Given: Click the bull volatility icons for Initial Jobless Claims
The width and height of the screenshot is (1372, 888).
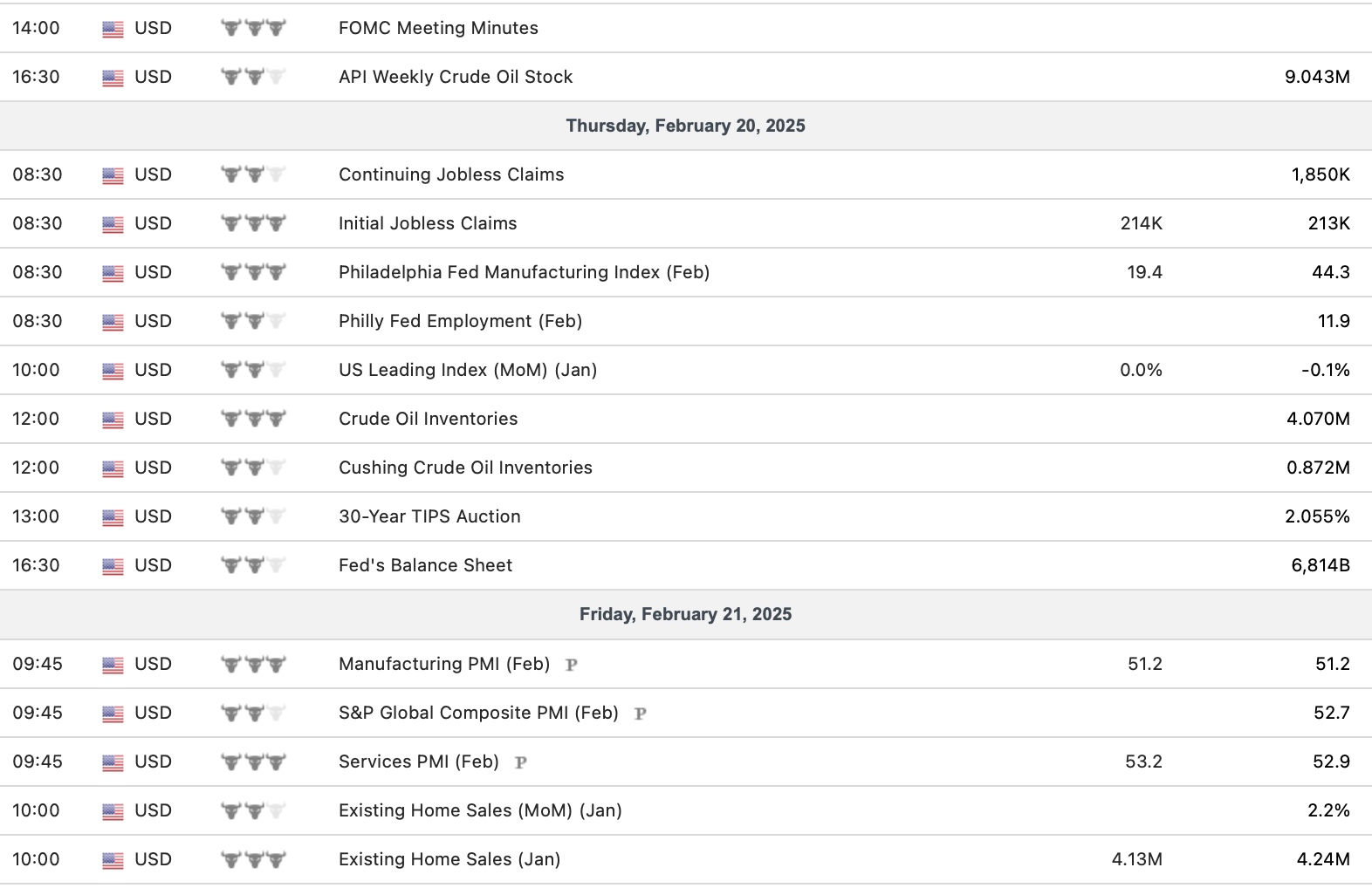Looking at the screenshot, I should pyautogui.click(x=253, y=223).
